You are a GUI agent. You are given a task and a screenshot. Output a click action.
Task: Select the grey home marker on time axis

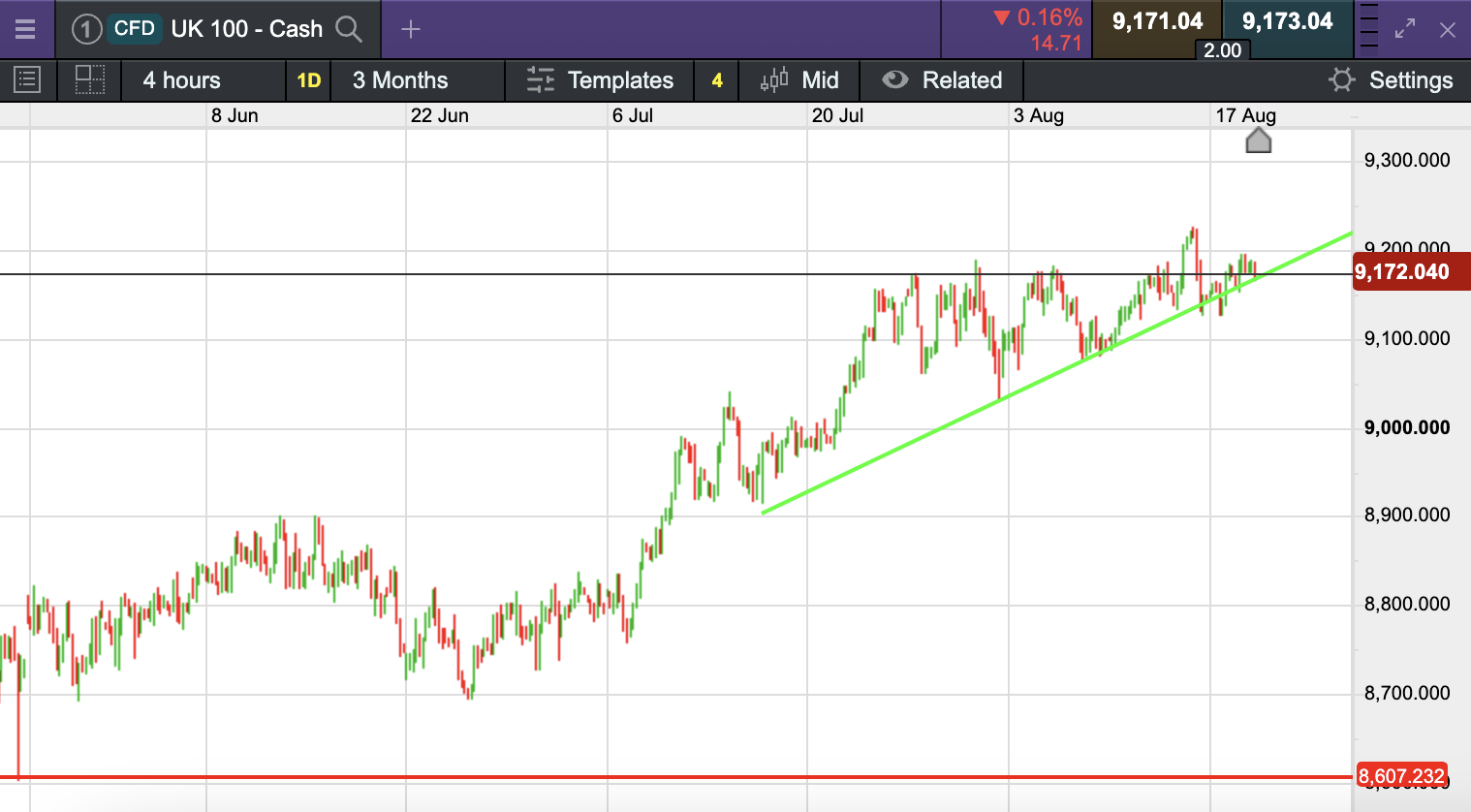click(1258, 141)
